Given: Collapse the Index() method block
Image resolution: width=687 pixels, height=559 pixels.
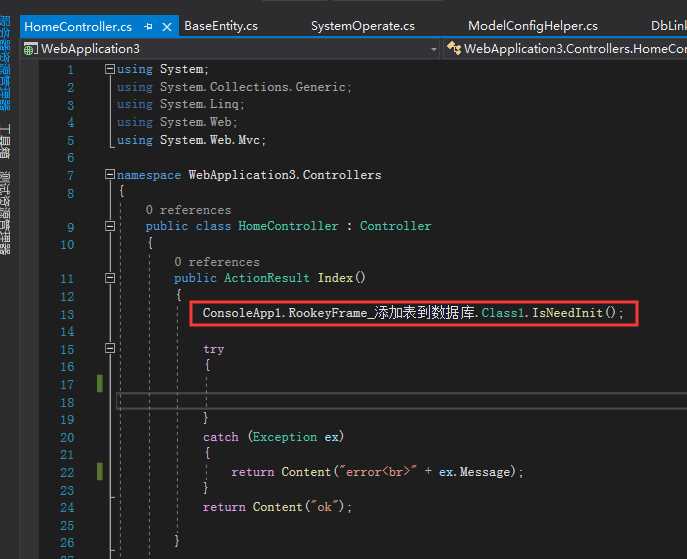Looking at the screenshot, I should pos(110,278).
